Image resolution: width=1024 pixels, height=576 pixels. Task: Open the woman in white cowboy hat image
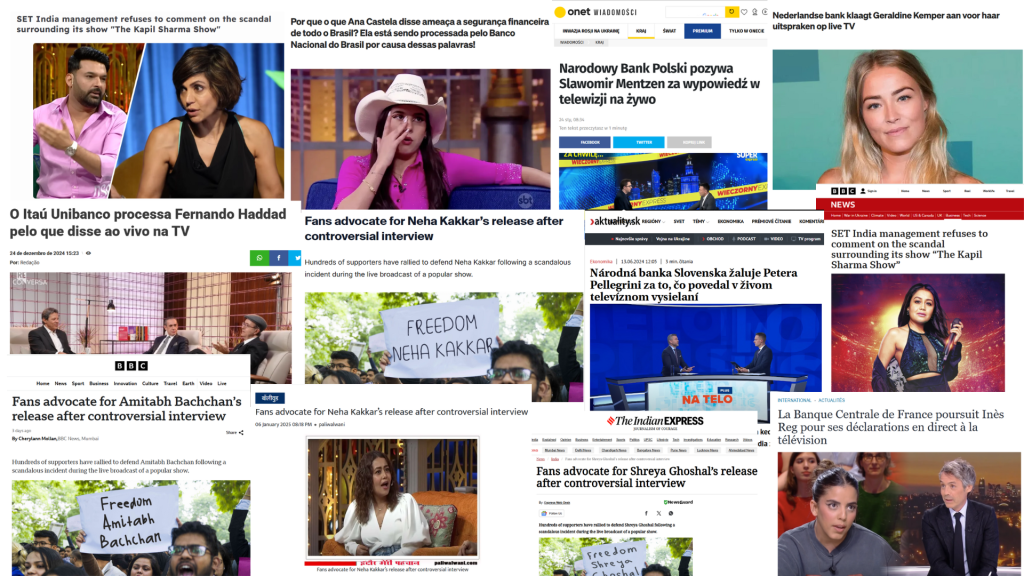(x=421, y=139)
